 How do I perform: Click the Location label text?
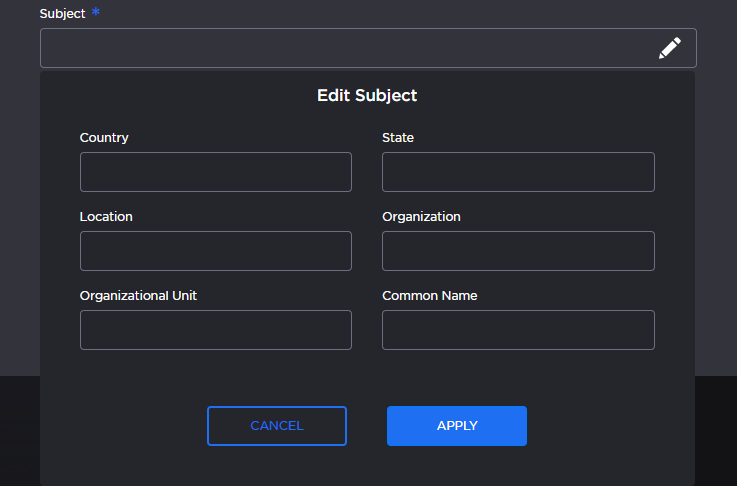point(106,217)
